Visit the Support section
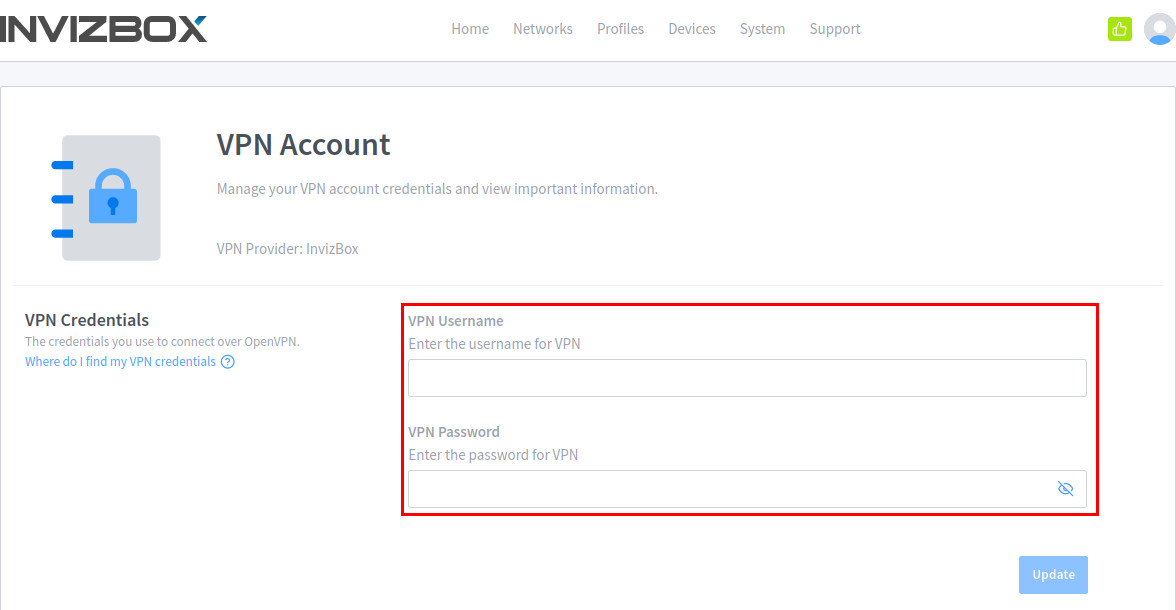 [835, 29]
